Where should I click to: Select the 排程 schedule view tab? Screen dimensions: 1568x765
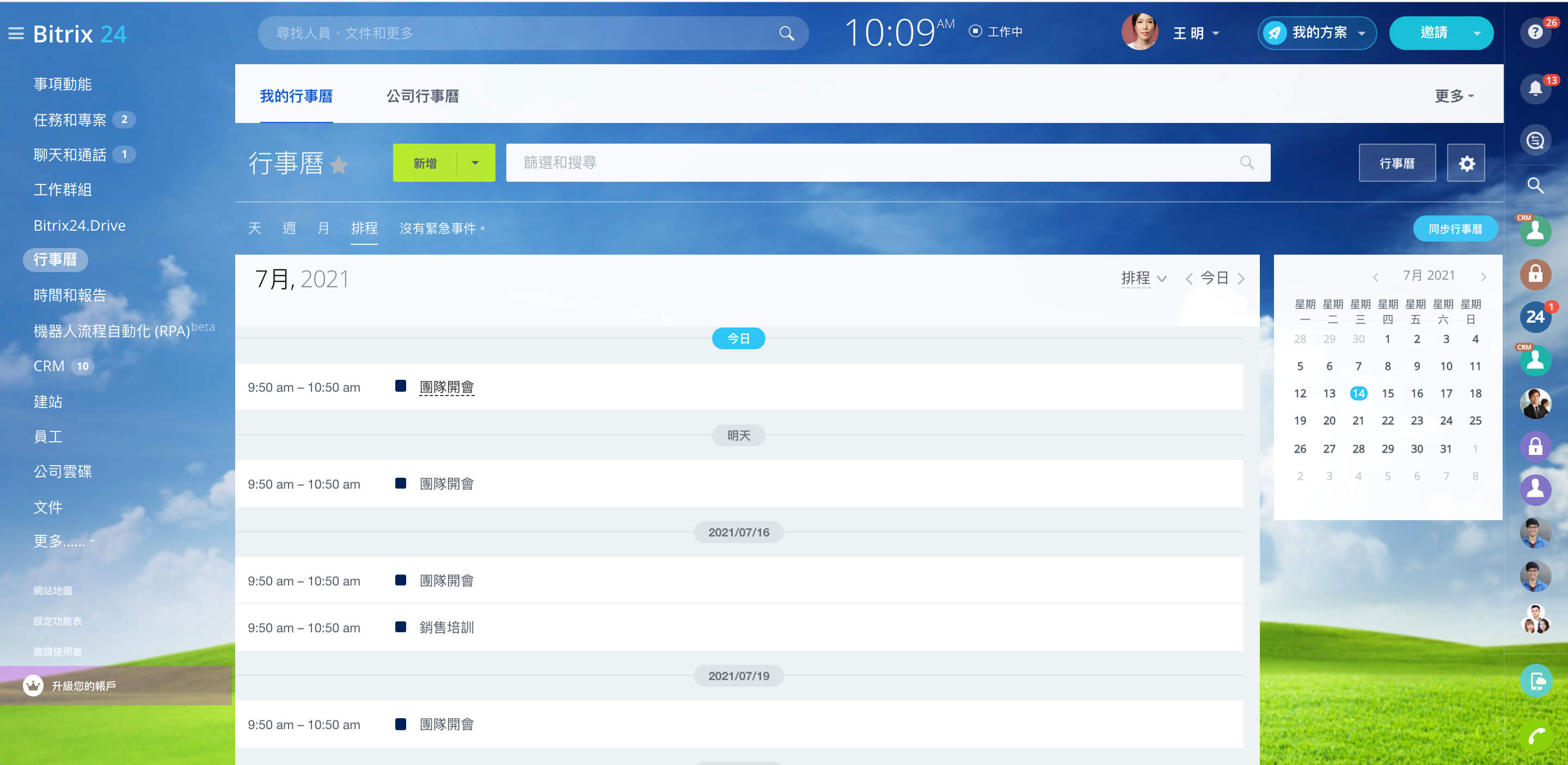pos(364,228)
